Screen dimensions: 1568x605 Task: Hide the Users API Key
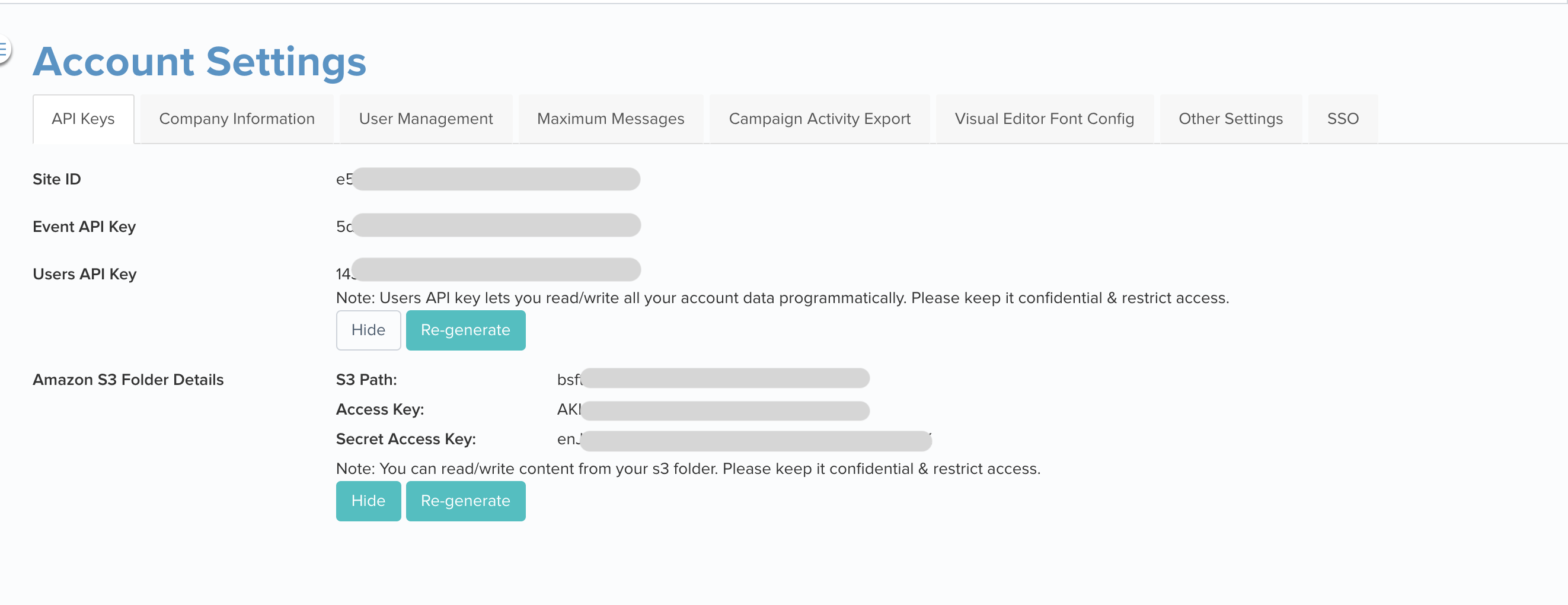pyautogui.click(x=368, y=330)
